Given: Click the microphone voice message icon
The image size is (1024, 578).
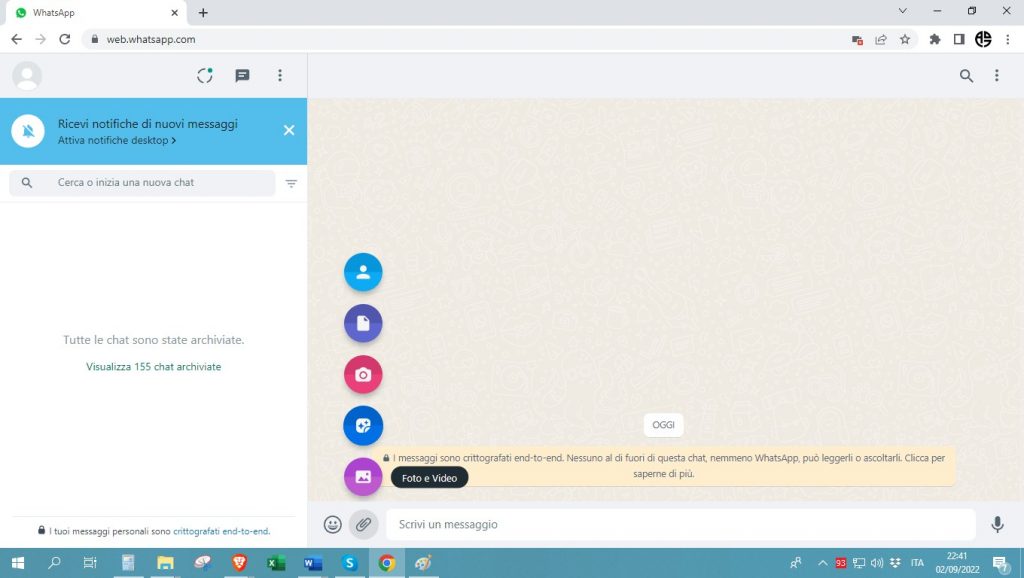Looking at the screenshot, I should (x=997, y=524).
